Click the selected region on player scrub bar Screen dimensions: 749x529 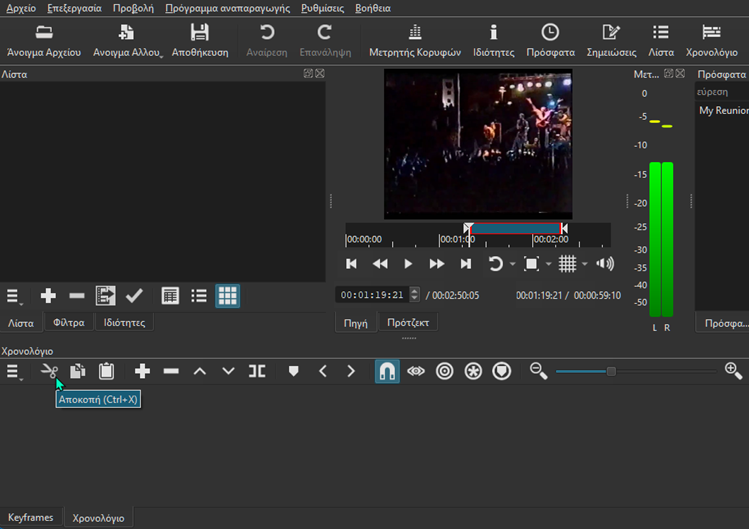pos(515,228)
